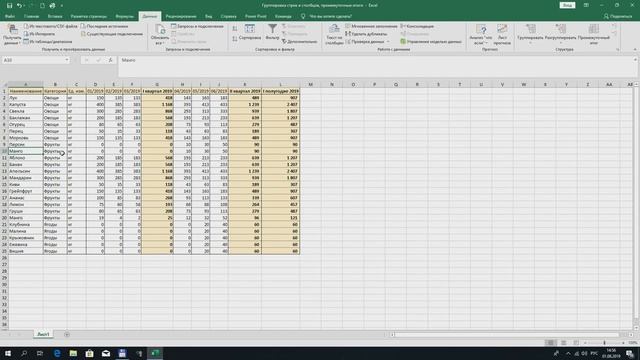640x360 pixels.
Task: Click the Группировать icon
Action: tap(530, 33)
